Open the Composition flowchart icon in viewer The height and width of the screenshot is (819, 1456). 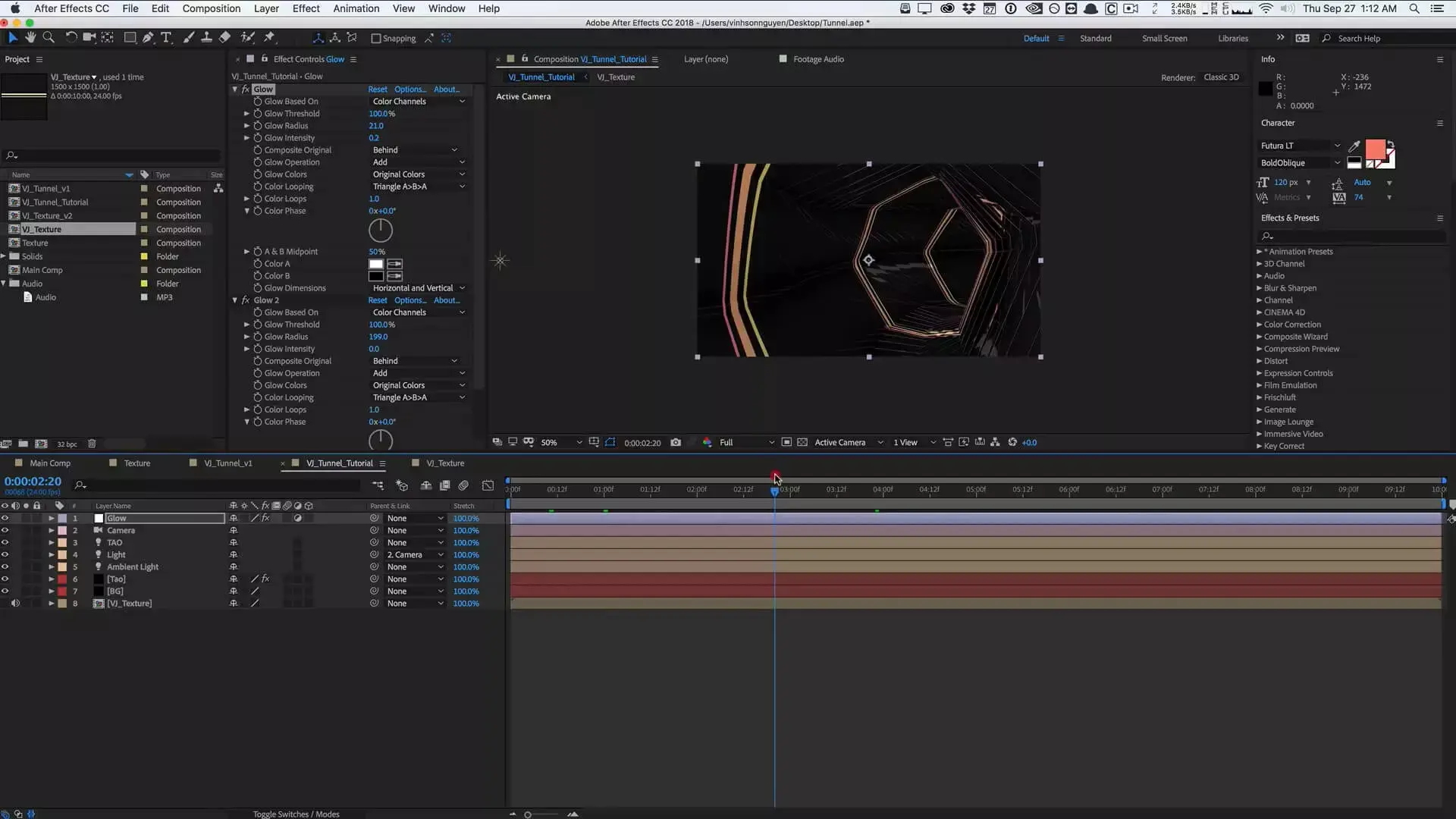(995, 442)
